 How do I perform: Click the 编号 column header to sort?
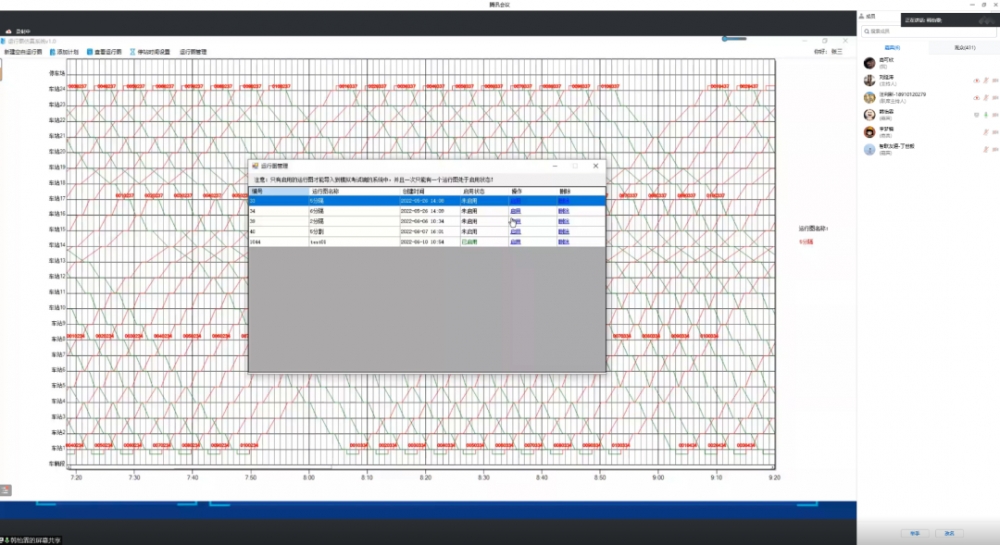257,191
